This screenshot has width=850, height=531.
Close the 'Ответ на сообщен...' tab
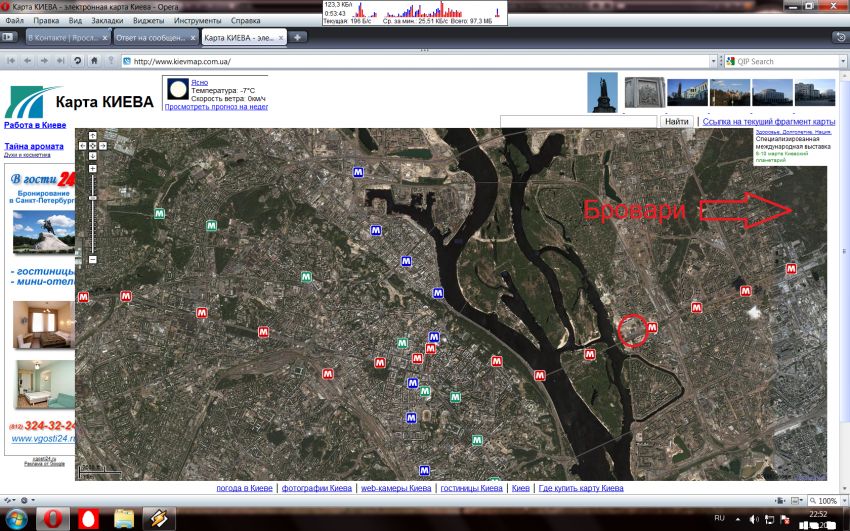pyautogui.click(x=193, y=38)
